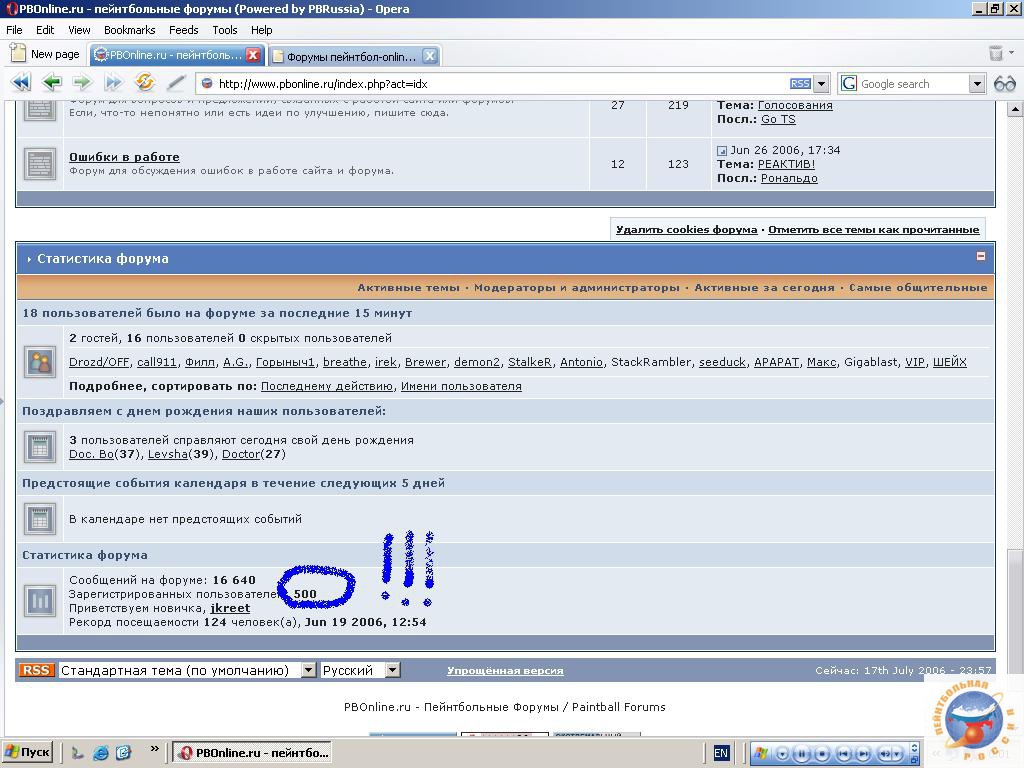Image resolution: width=1024 pixels, height=768 pixels.
Task: Click inside the URL address field
Action: point(500,84)
